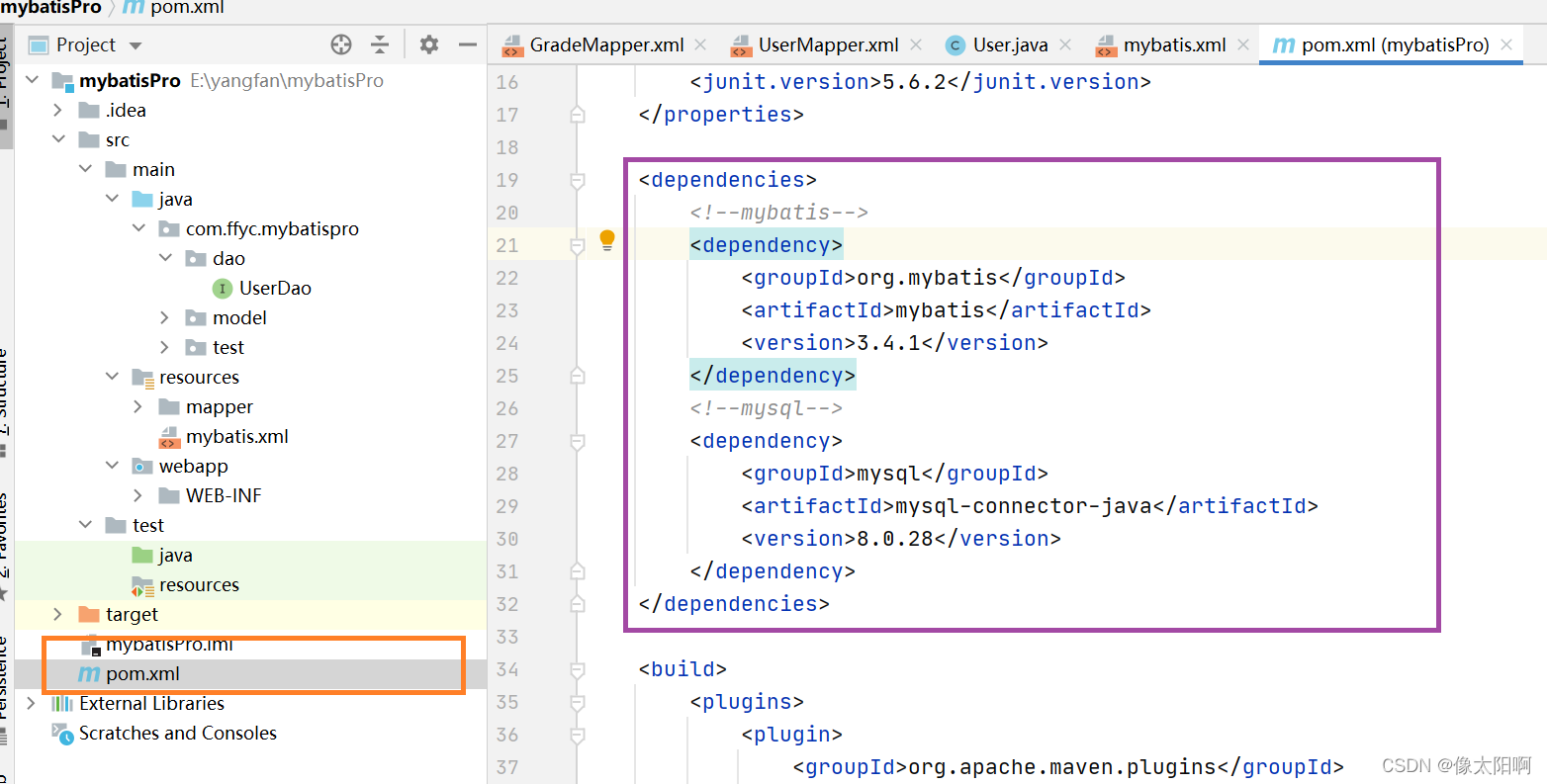Click version 8.0.28 text on line 30

pyautogui.click(x=895, y=539)
